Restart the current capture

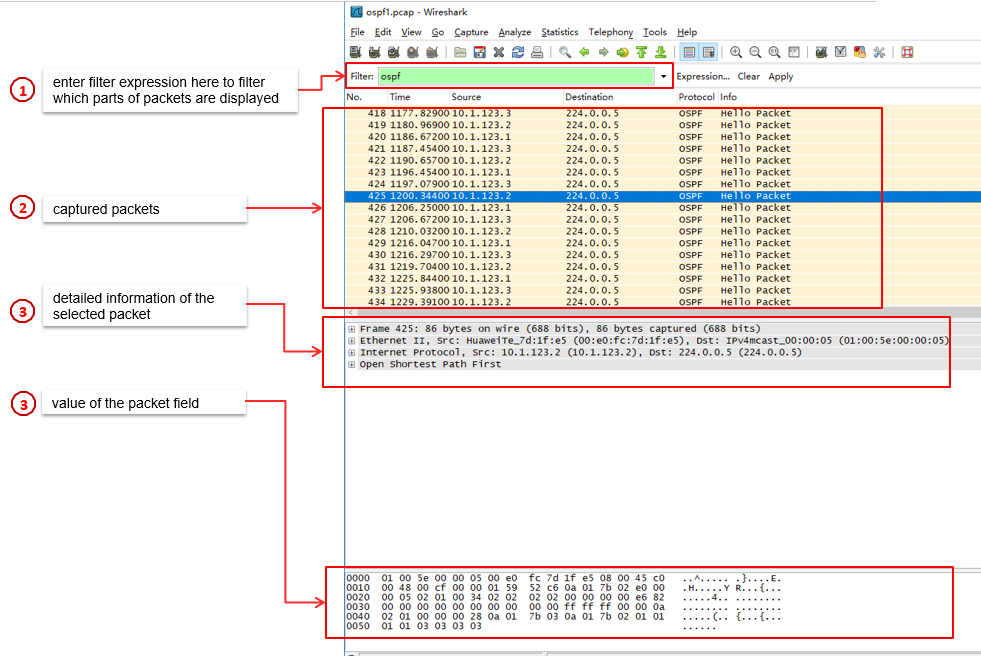(432, 53)
